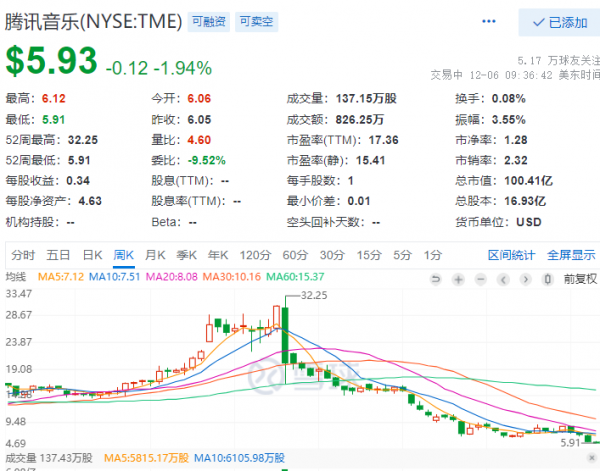Select the 季K chart tab
Viewport: 600px width, 471px height.
186,255
